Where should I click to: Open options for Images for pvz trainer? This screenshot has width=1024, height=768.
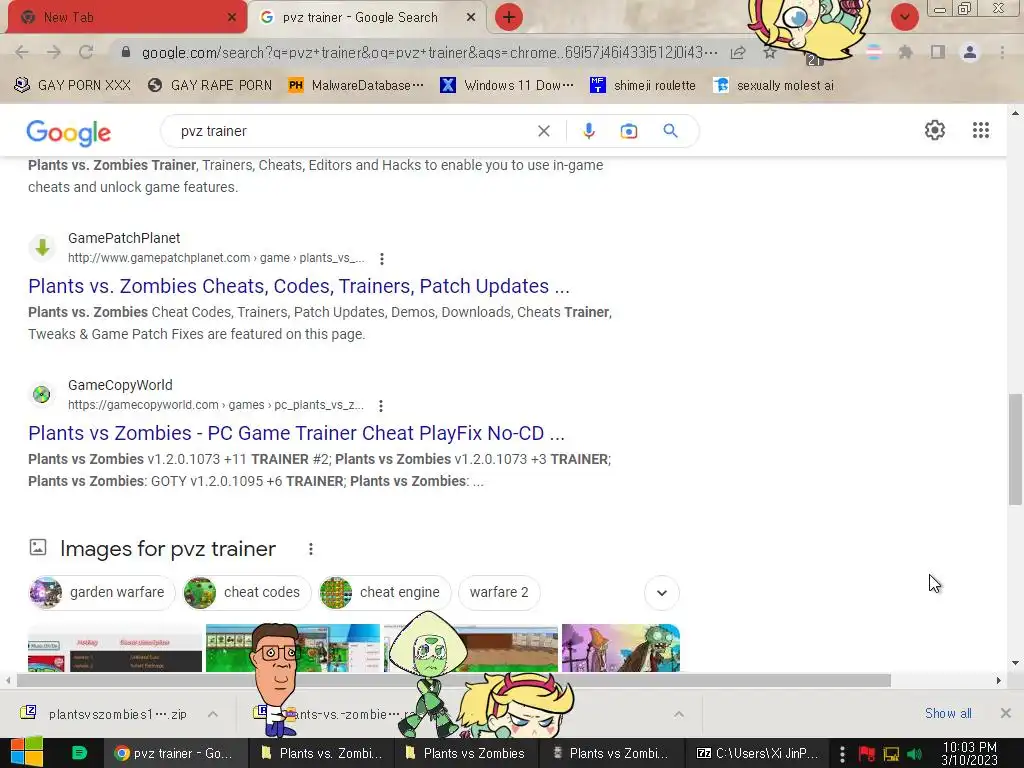coord(311,549)
